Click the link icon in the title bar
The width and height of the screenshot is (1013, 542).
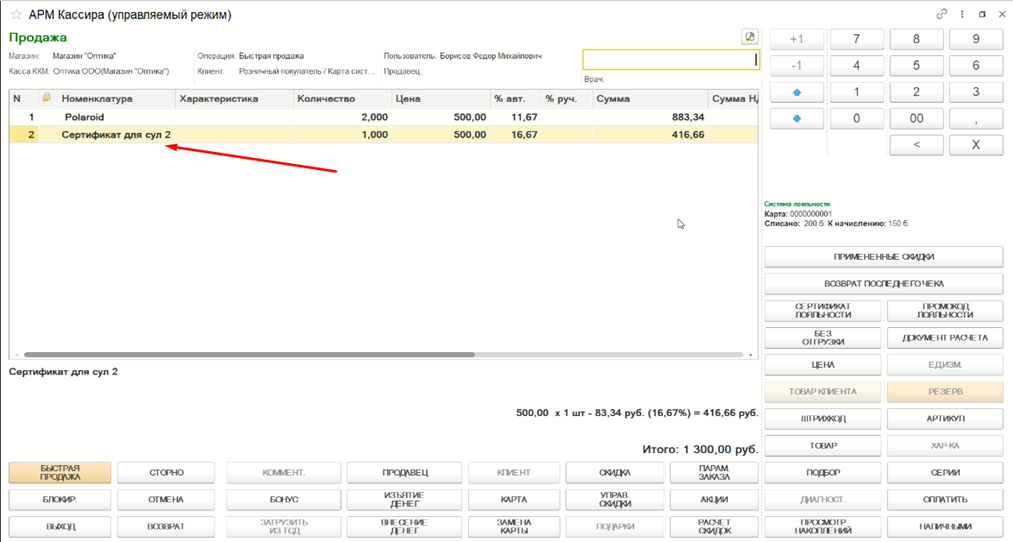(942, 14)
